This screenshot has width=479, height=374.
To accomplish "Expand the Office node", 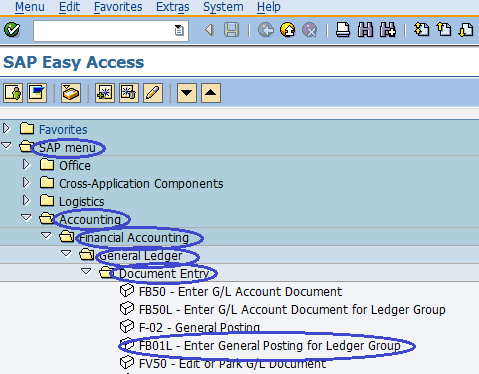I will coord(26,164).
